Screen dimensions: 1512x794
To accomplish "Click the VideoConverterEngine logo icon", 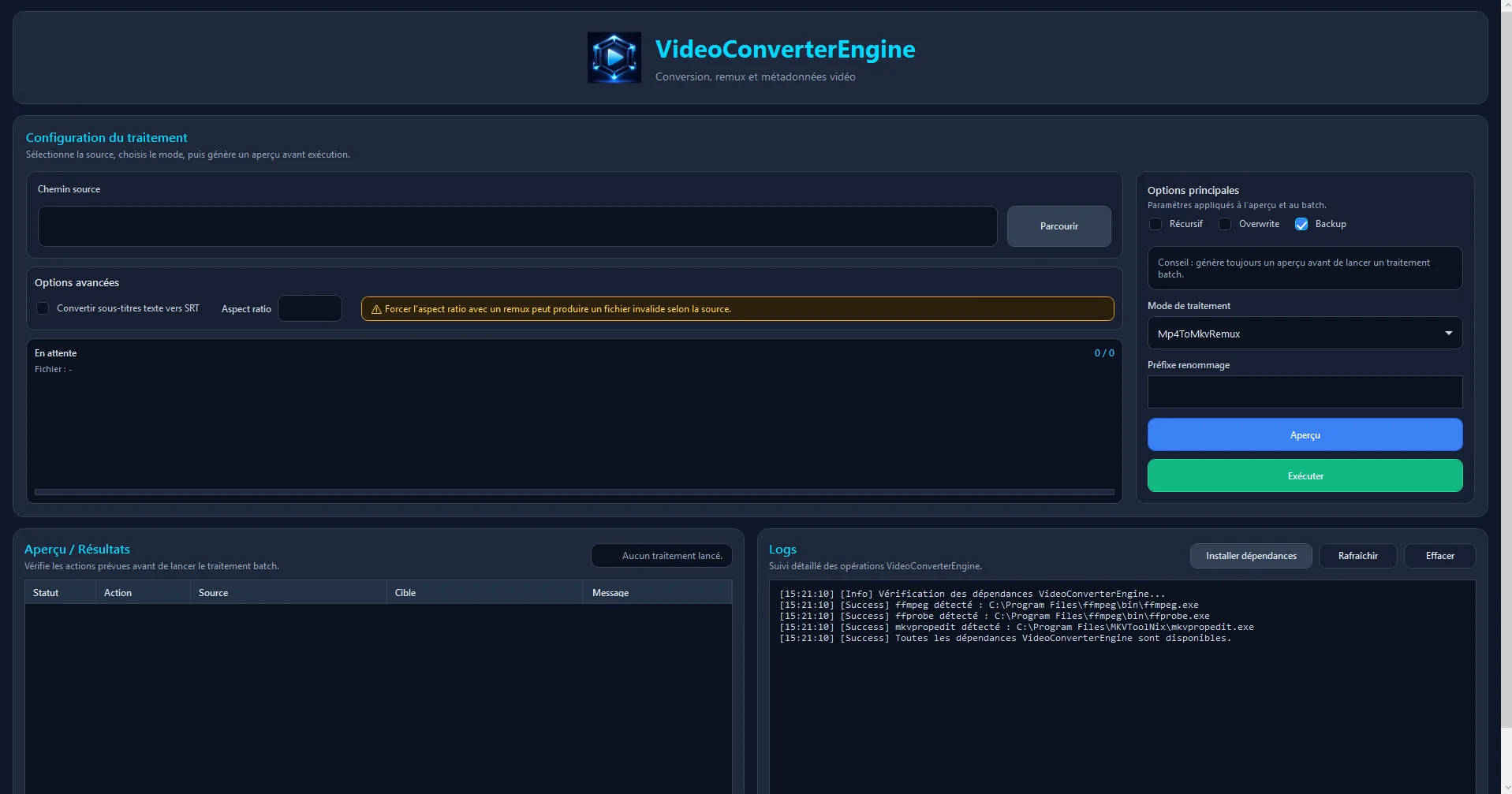I will tap(614, 58).
